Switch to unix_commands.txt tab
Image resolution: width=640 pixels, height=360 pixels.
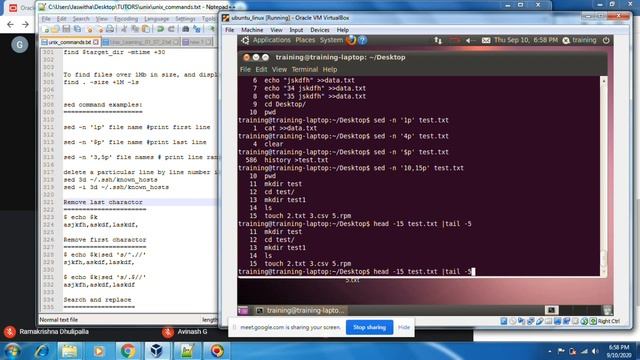pos(70,42)
